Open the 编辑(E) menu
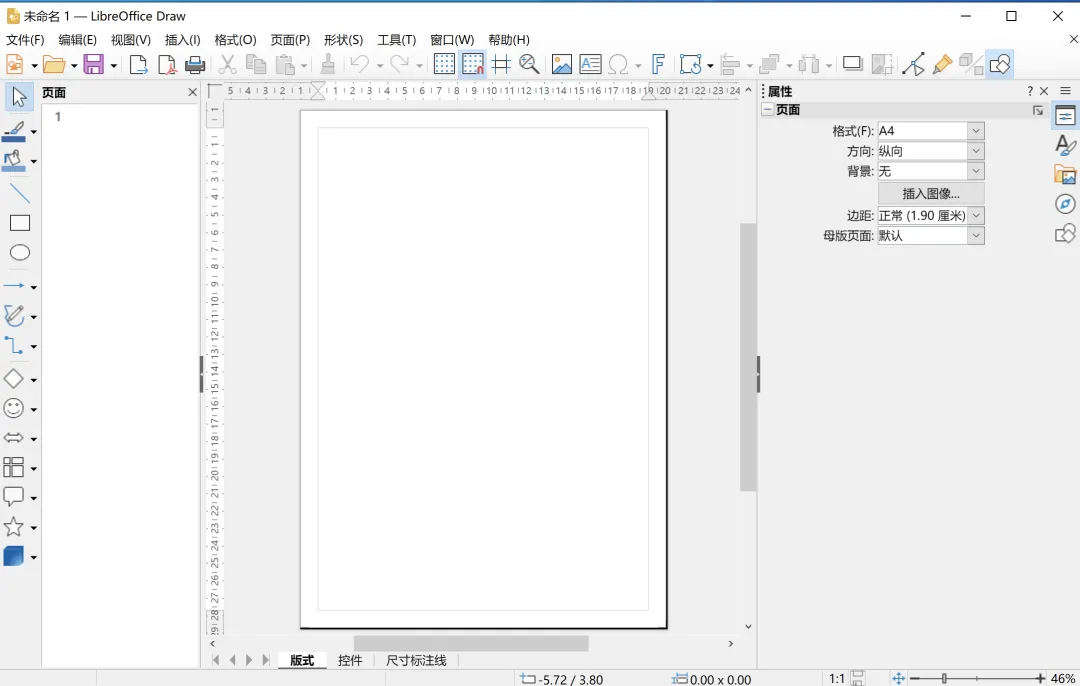This screenshot has width=1080, height=686. (x=77, y=40)
